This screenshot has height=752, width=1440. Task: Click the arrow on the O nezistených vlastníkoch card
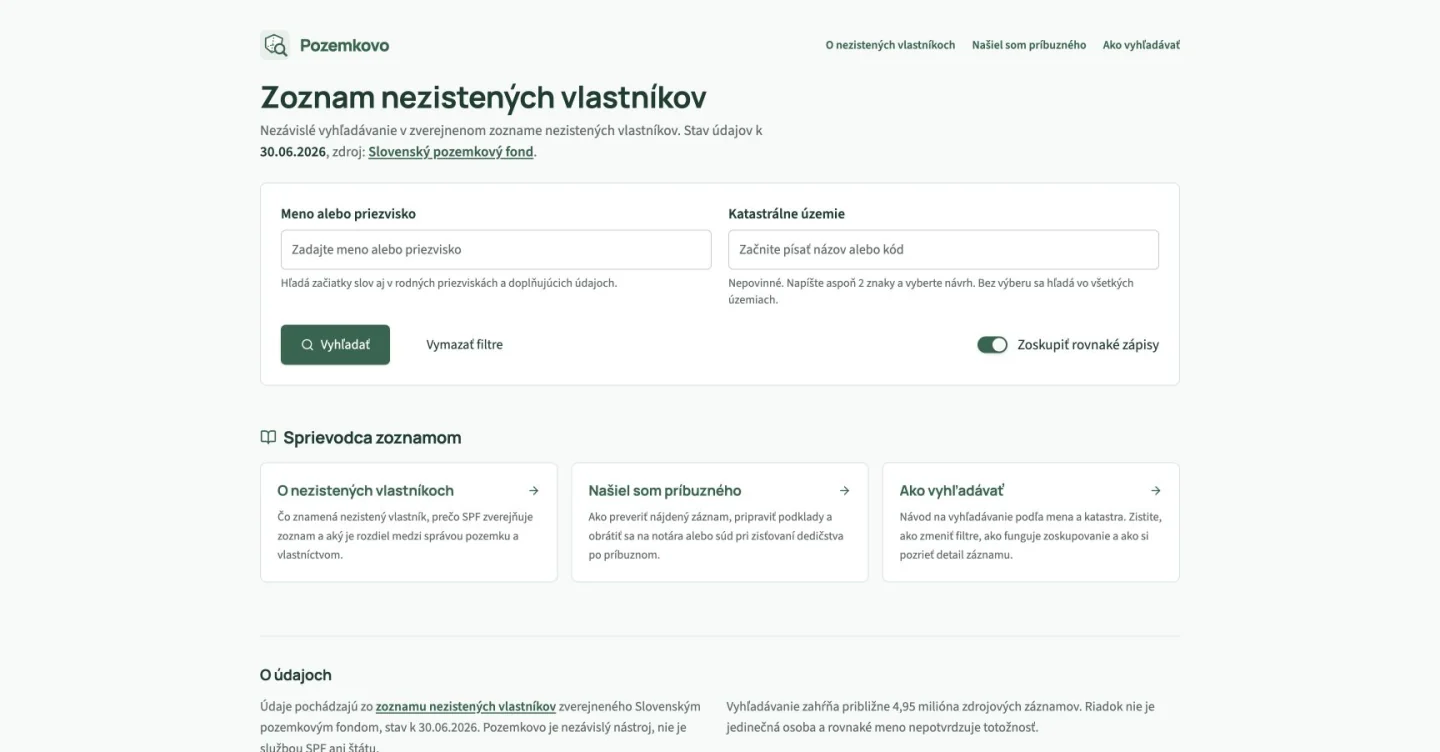[x=534, y=491]
